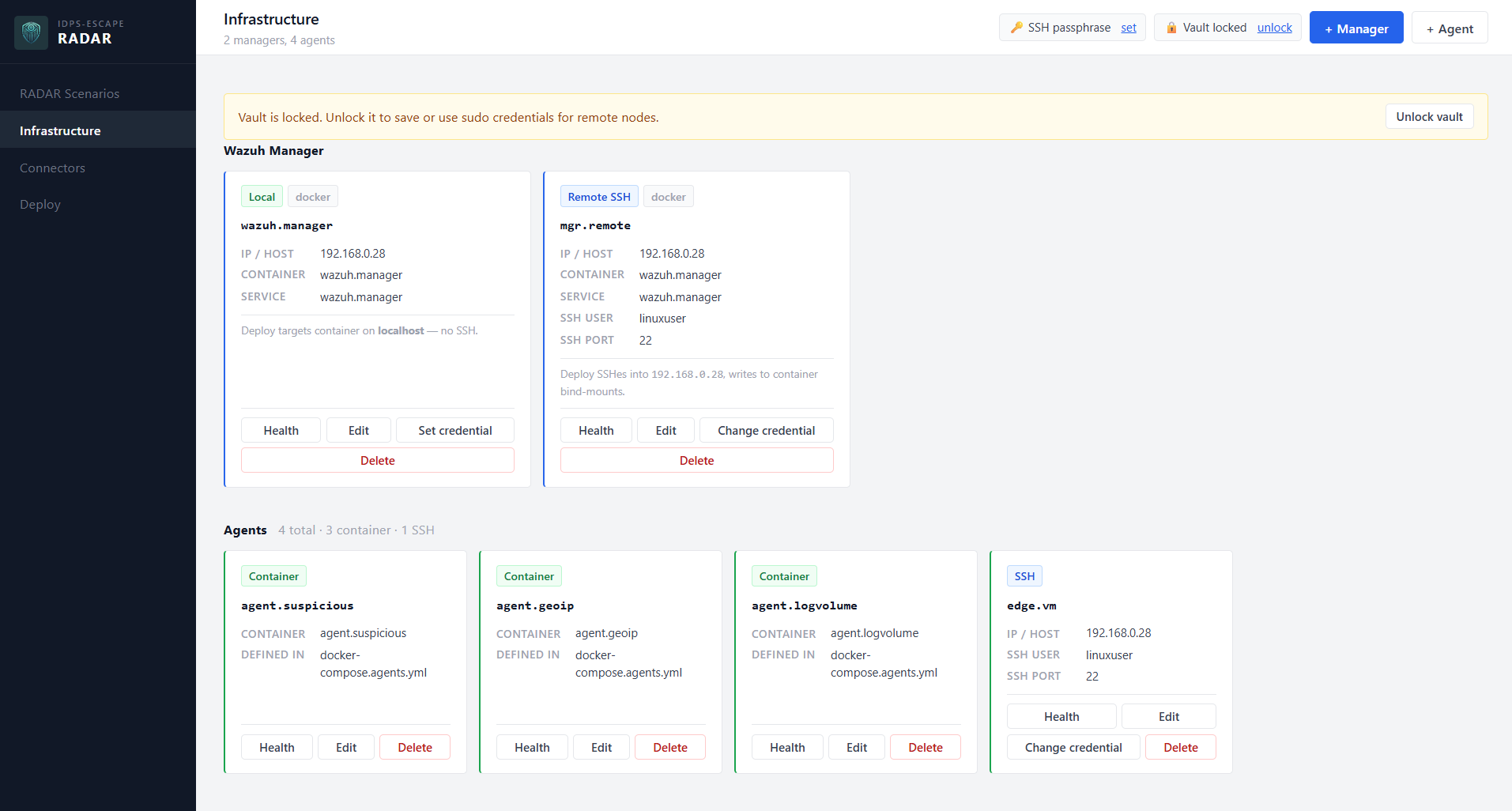
Task: Edit agent.suspicious
Action: (x=345, y=747)
